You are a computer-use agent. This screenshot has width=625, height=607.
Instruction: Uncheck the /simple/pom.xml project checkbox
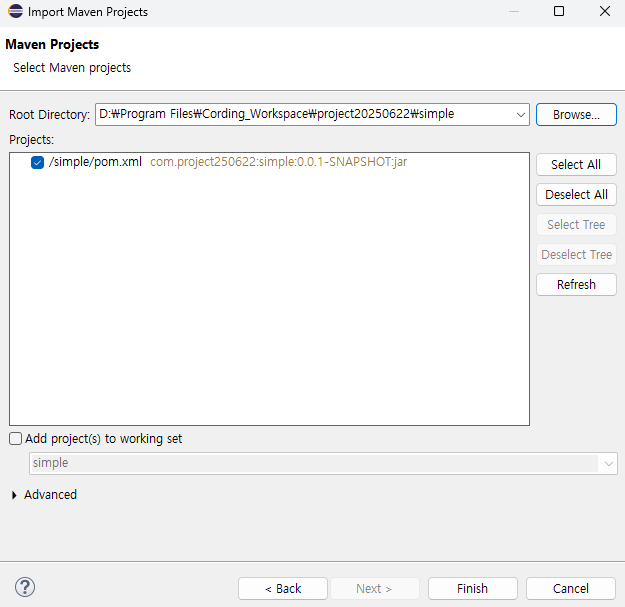(37, 162)
